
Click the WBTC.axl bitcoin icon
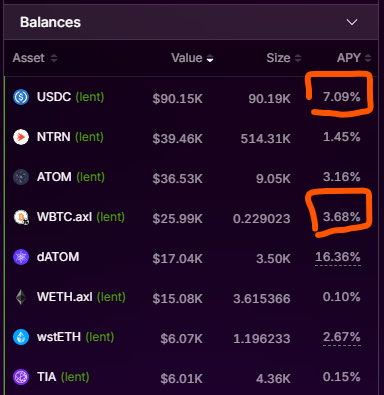pos(21,217)
